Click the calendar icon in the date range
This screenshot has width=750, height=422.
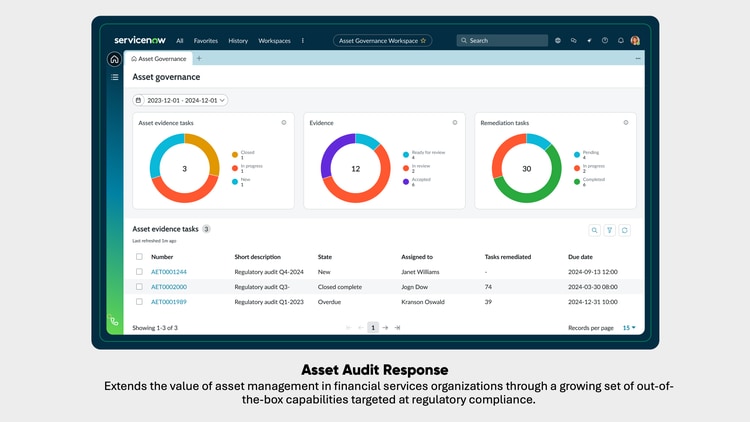pyautogui.click(x=138, y=100)
